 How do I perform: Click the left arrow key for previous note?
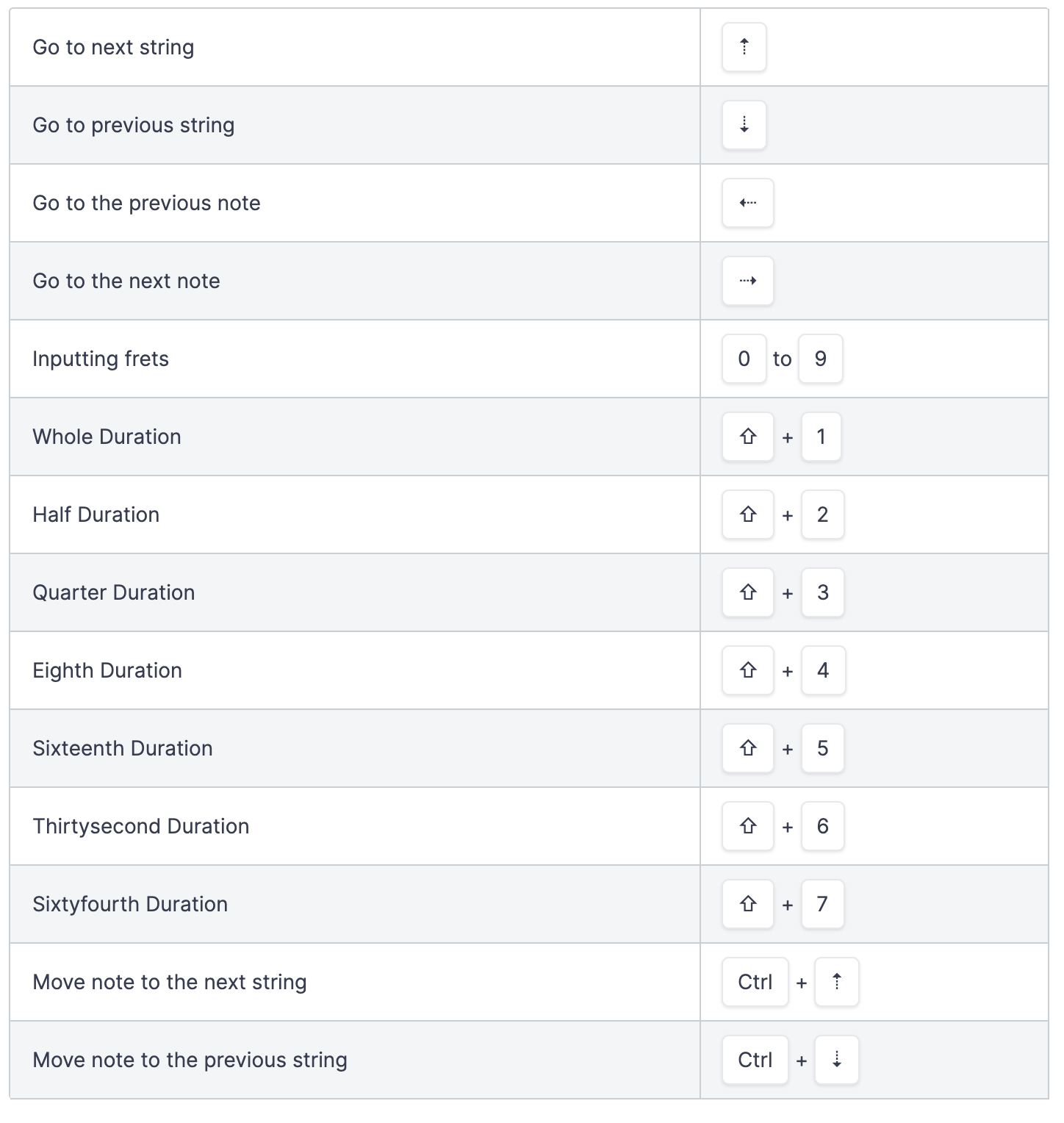click(x=747, y=203)
